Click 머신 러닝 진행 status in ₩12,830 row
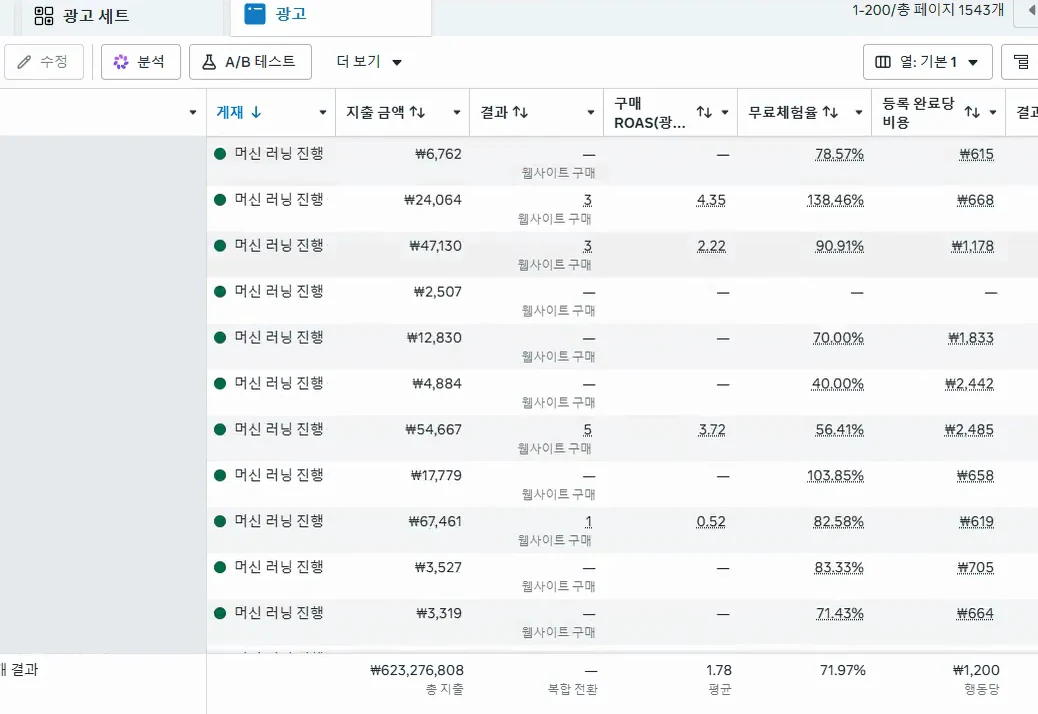 (x=279, y=337)
